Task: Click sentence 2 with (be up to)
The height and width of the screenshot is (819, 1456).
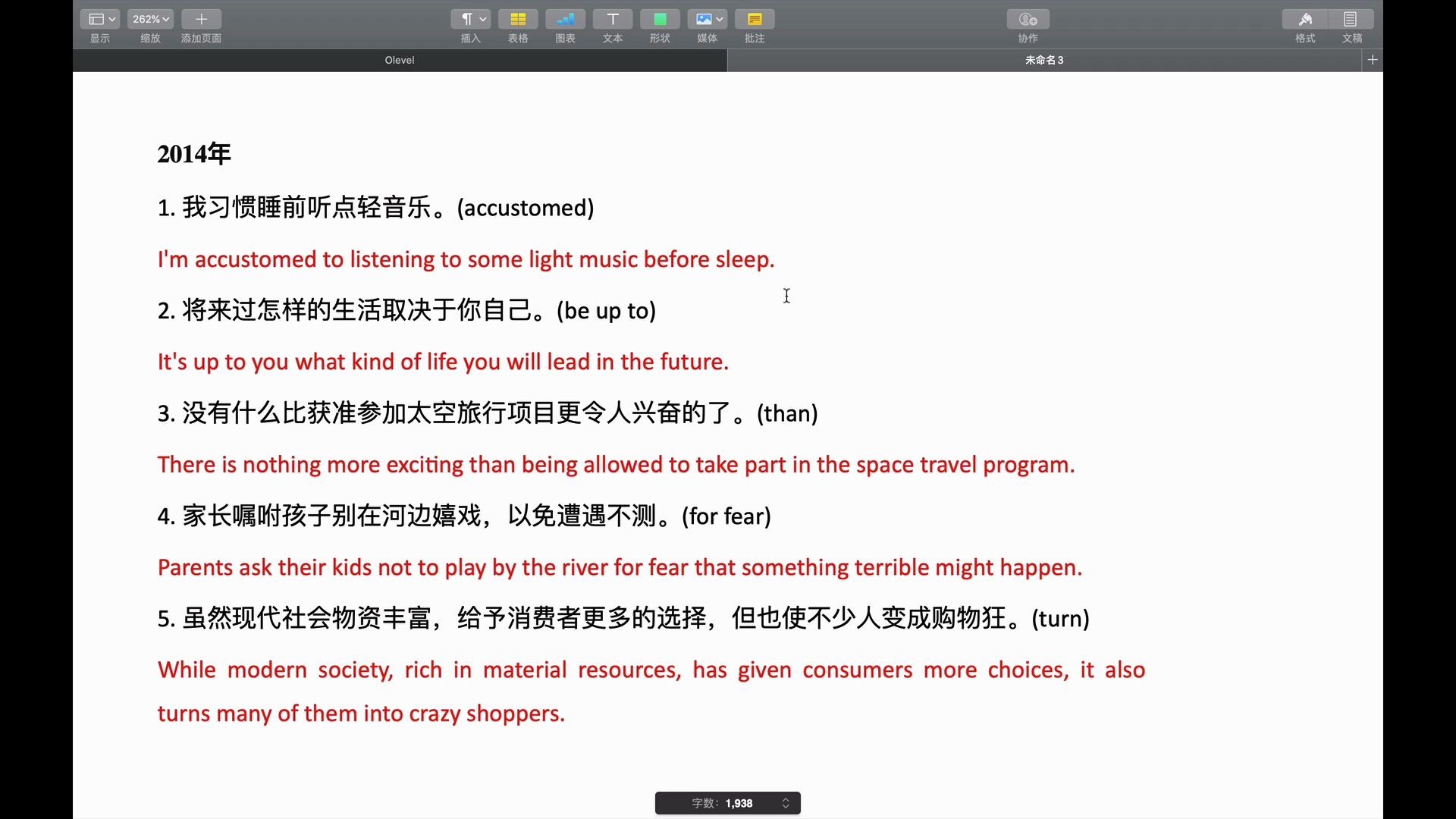Action: tap(406, 310)
